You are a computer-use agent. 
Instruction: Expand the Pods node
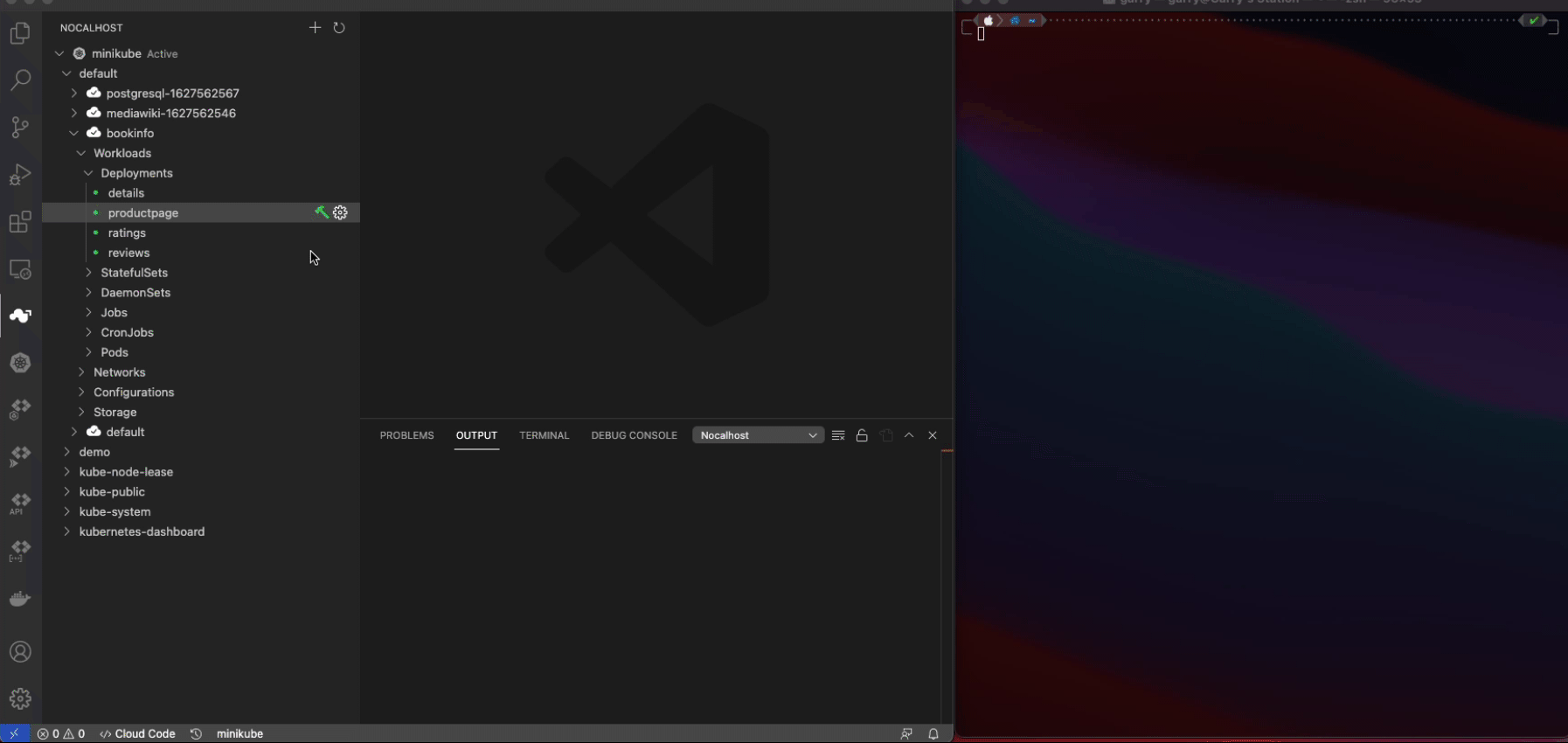click(x=88, y=352)
